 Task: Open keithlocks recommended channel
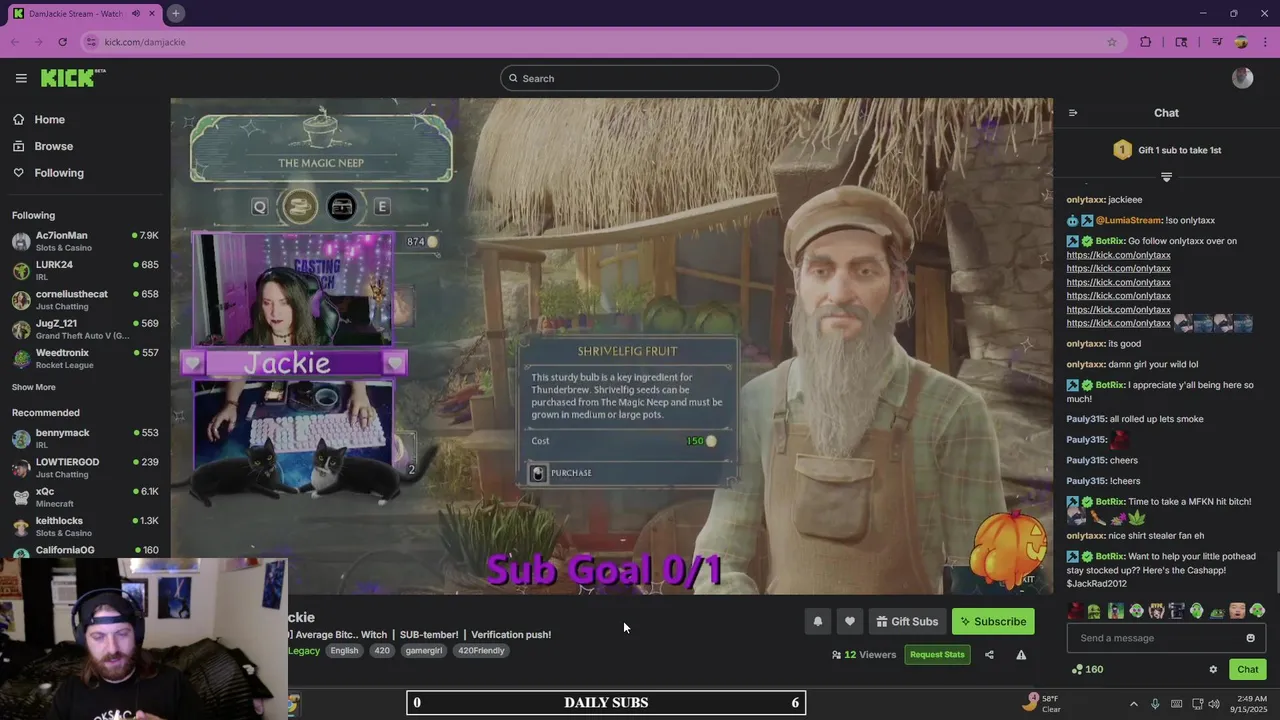coord(85,526)
